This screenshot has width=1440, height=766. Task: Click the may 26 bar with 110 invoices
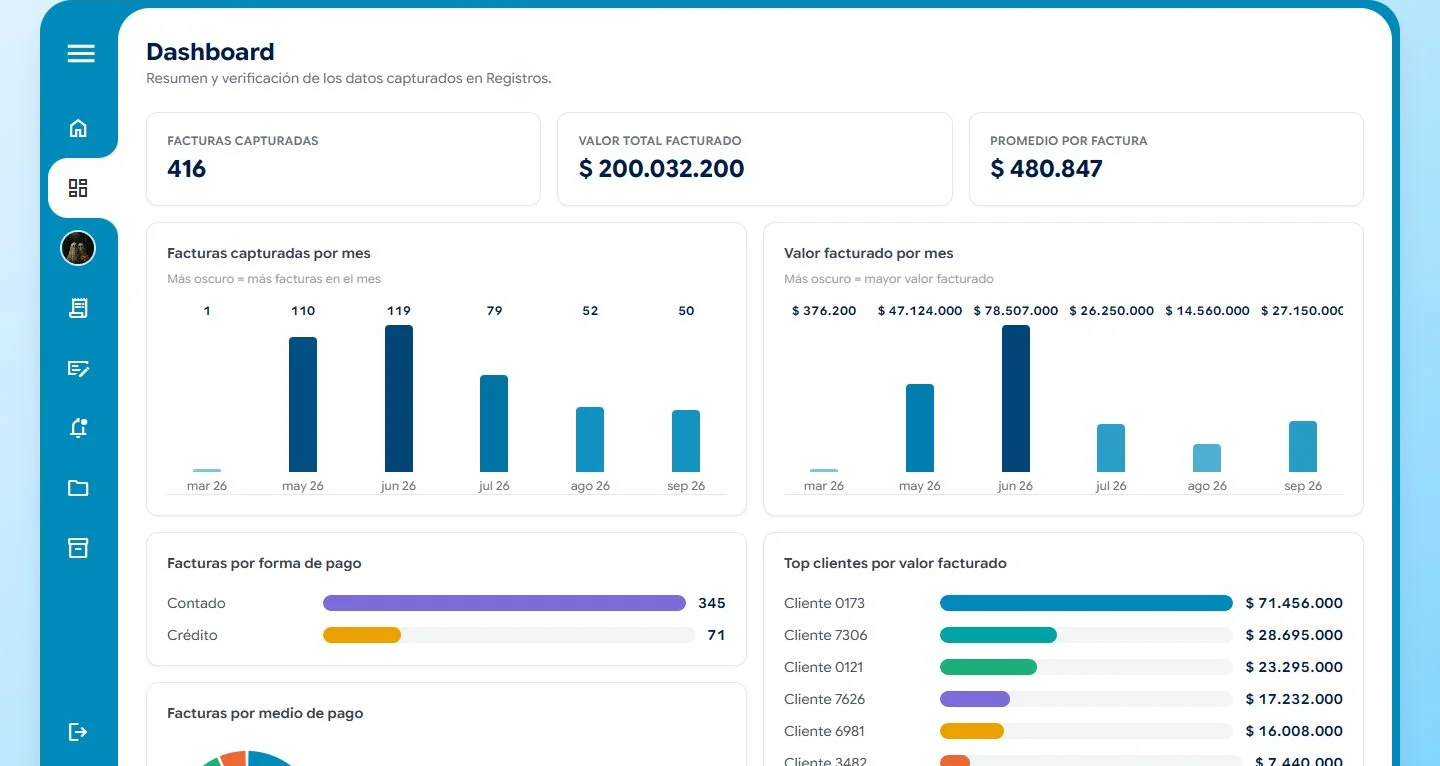(303, 404)
